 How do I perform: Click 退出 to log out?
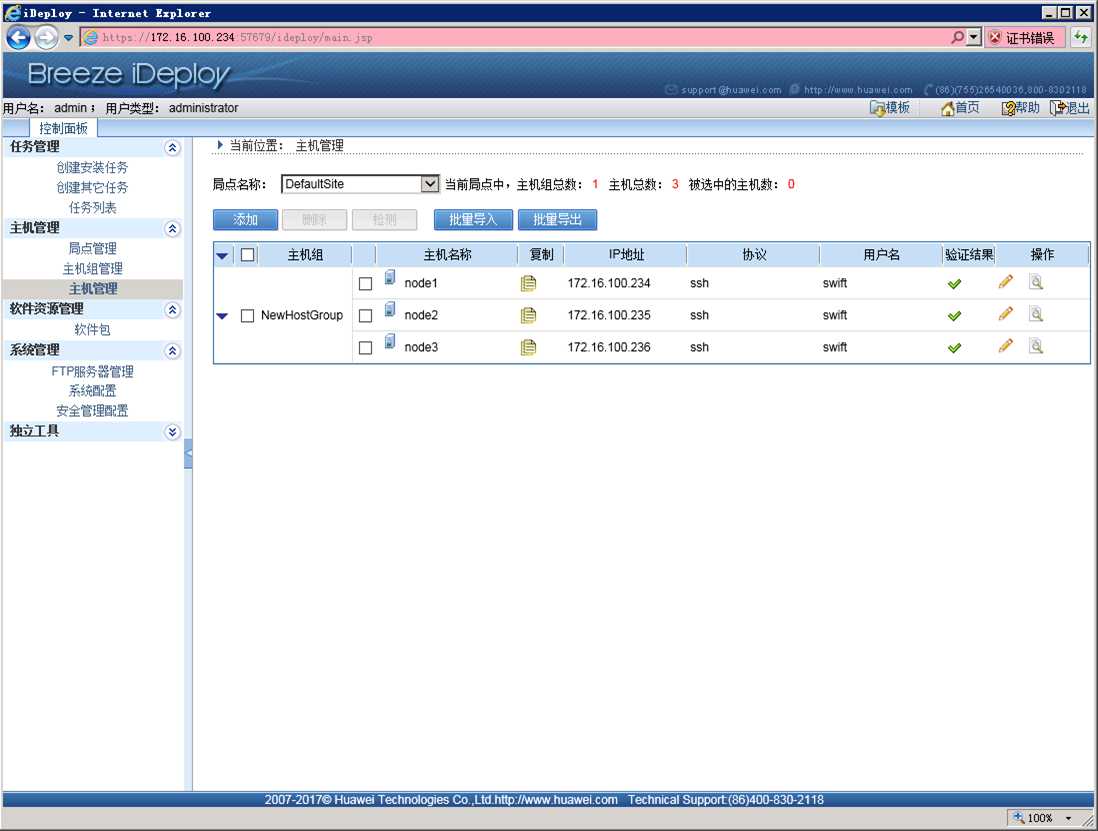[1070, 108]
